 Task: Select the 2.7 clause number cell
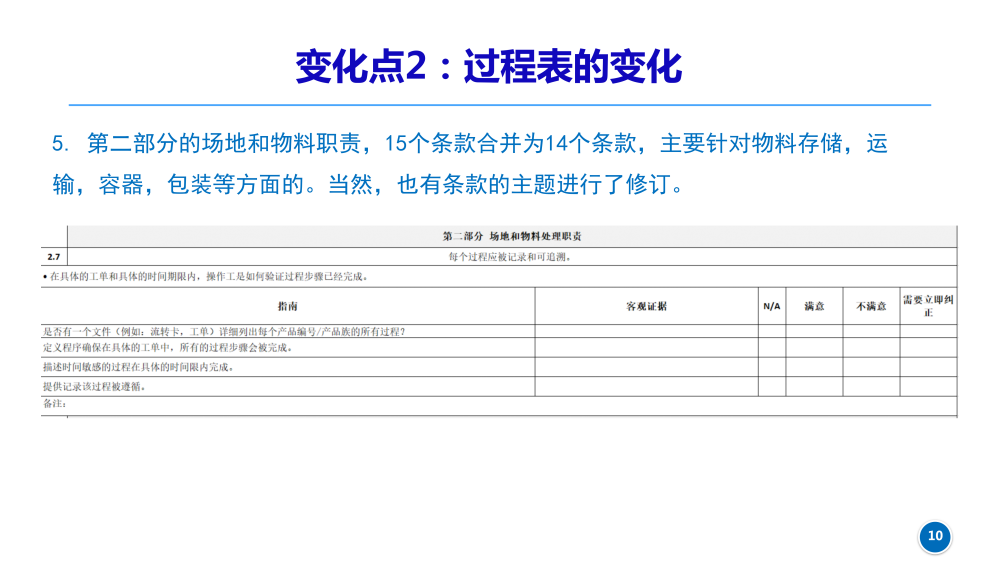53,257
